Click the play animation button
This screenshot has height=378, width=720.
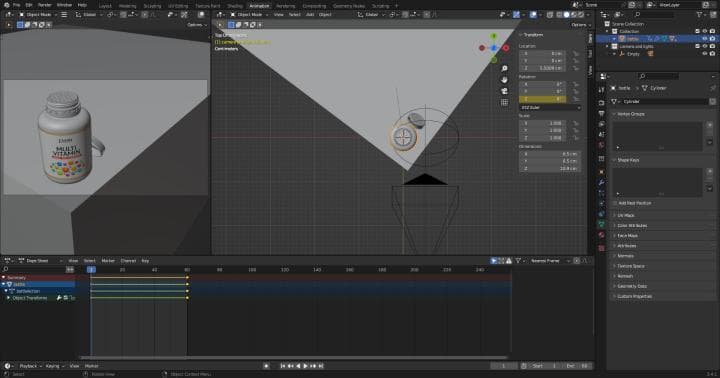click(x=305, y=366)
